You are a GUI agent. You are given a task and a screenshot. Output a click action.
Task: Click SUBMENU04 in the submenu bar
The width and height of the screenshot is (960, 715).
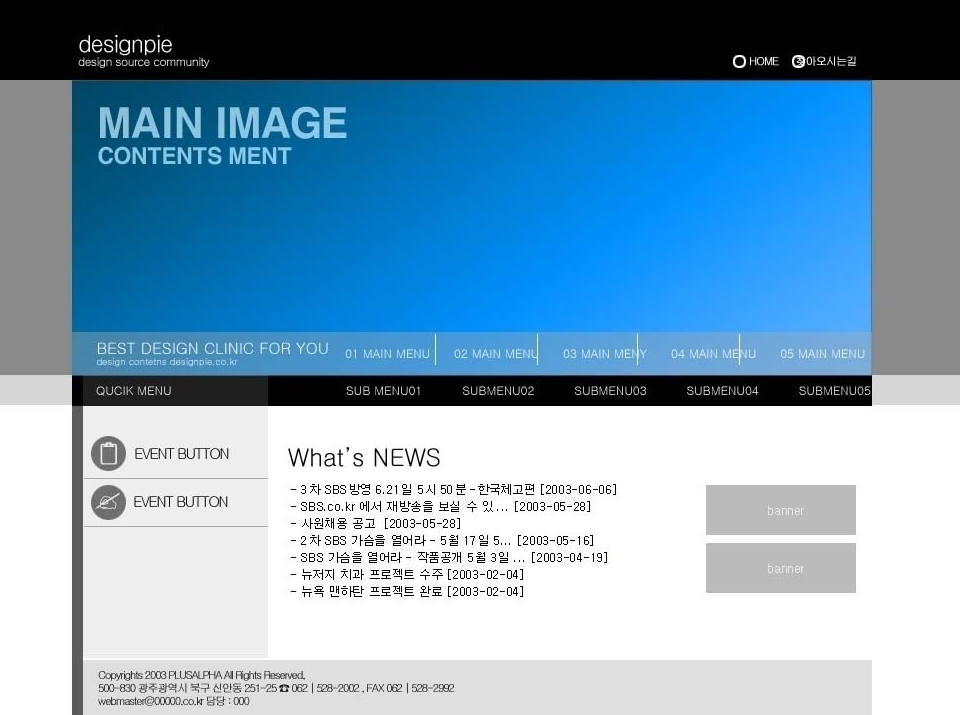(x=722, y=391)
